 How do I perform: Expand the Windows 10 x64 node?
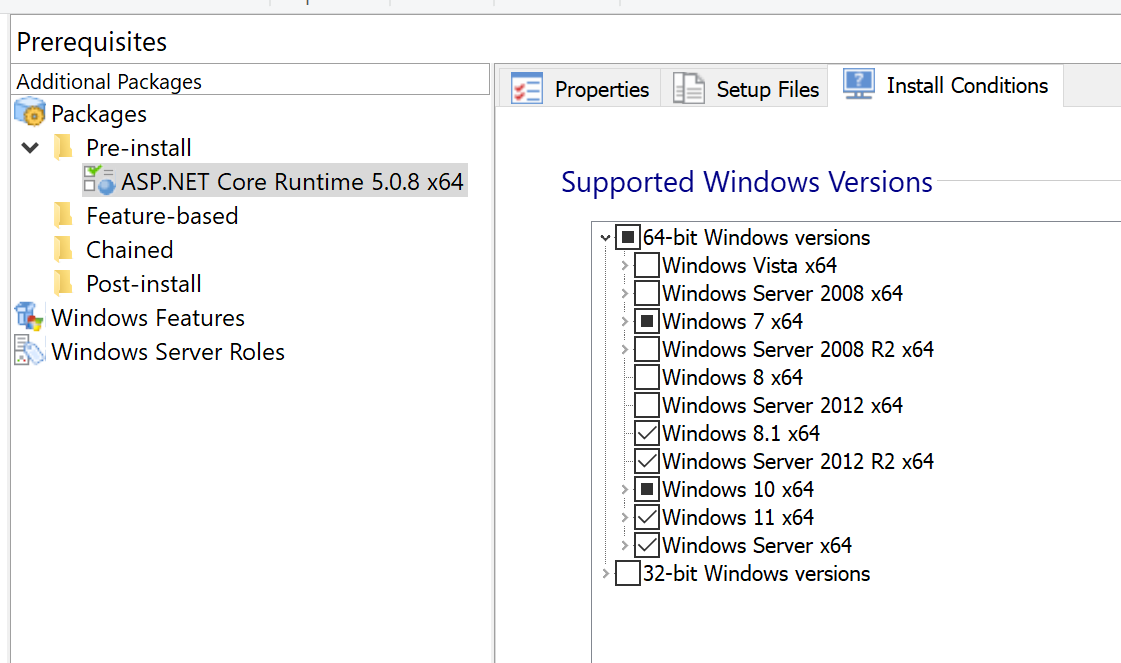coord(625,489)
